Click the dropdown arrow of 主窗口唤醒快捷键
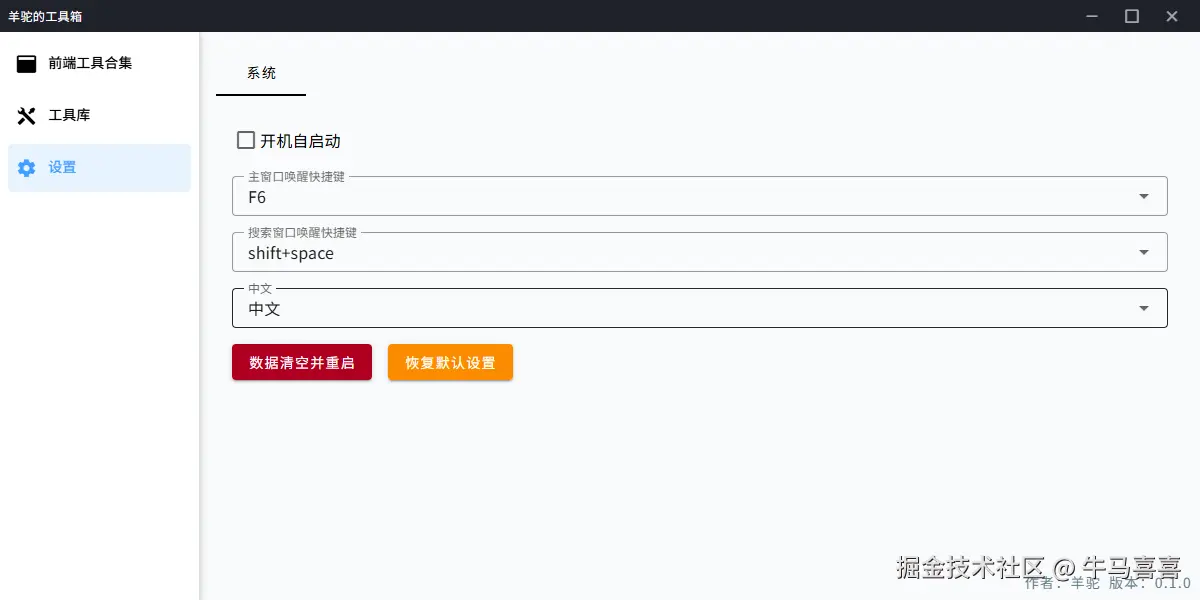 point(1143,196)
